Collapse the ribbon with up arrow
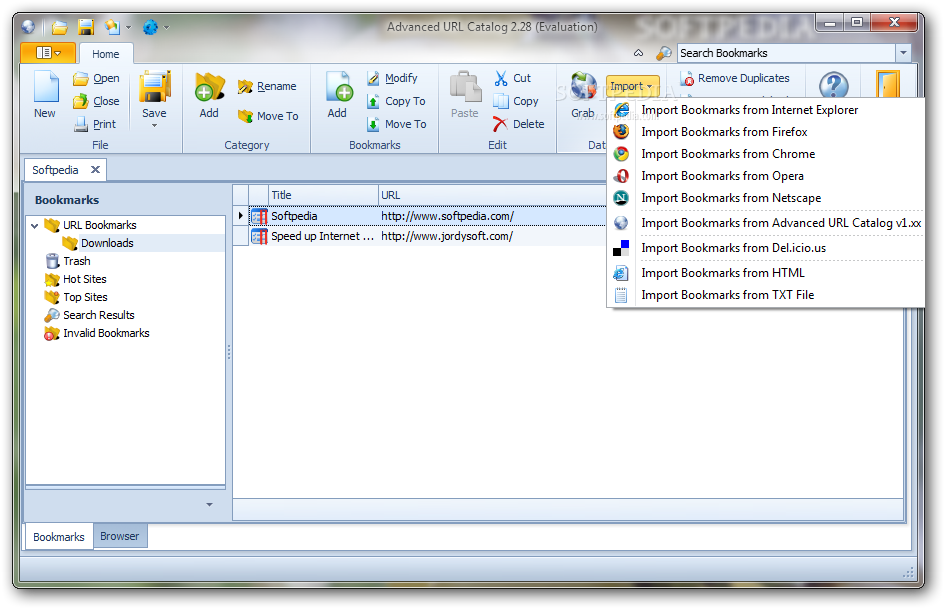The width and height of the screenshot is (945, 609). 638,53
